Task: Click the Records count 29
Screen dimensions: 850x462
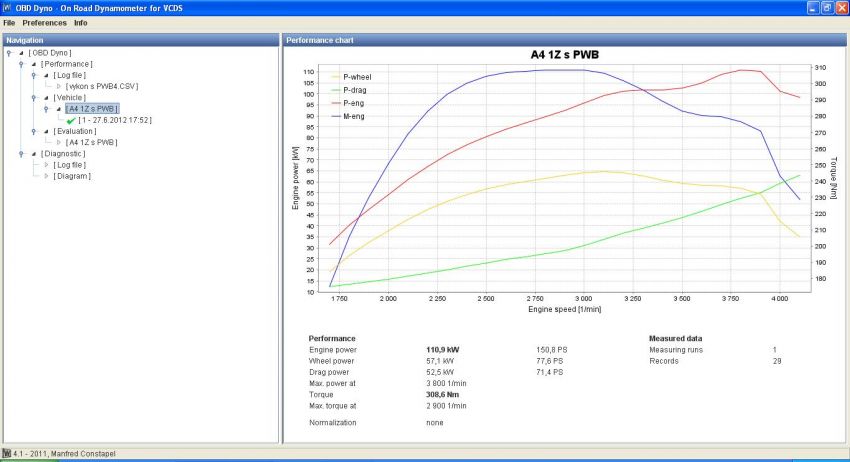Action: point(777,361)
